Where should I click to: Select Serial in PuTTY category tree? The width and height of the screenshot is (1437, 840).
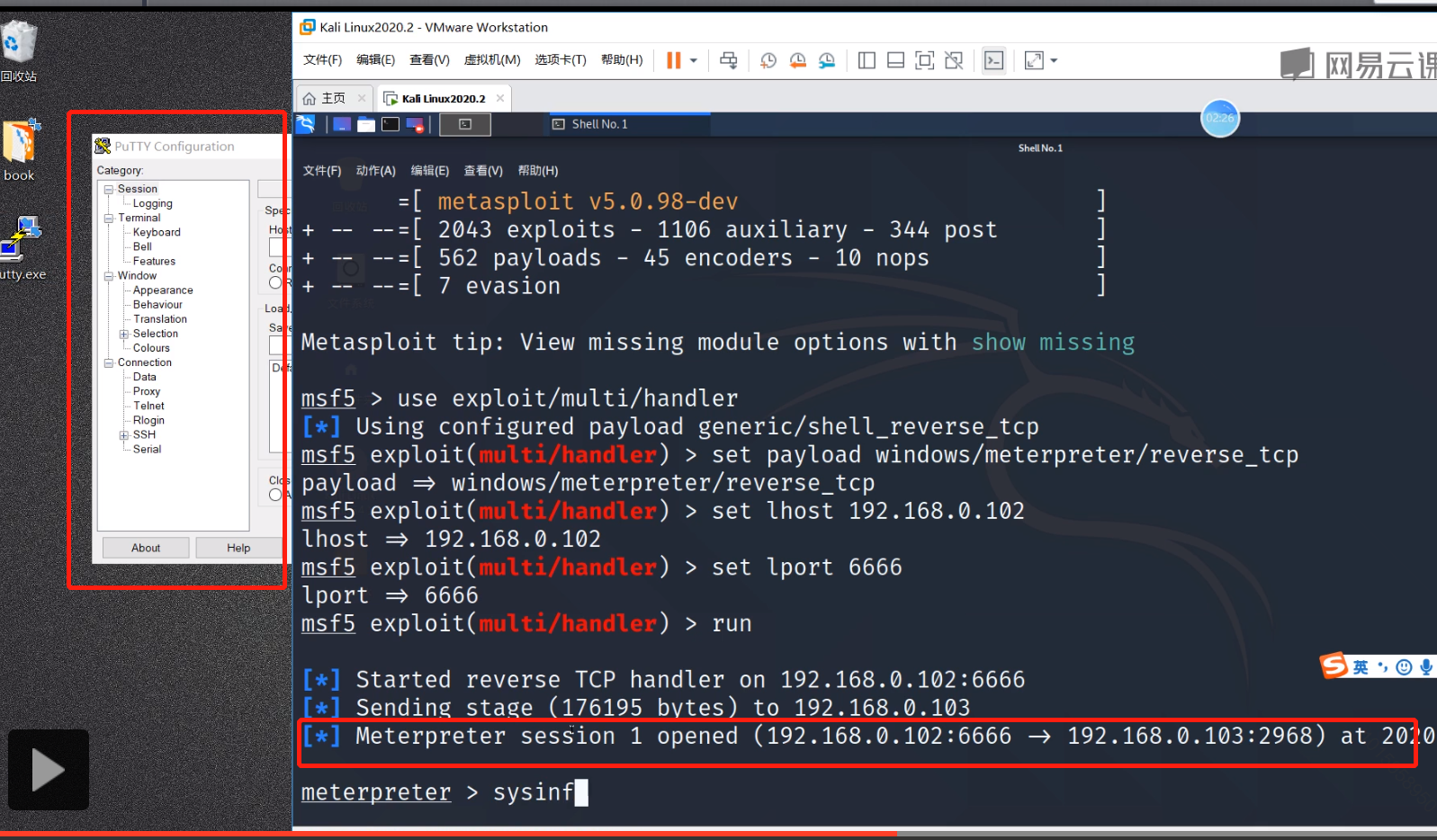[148, 449]
